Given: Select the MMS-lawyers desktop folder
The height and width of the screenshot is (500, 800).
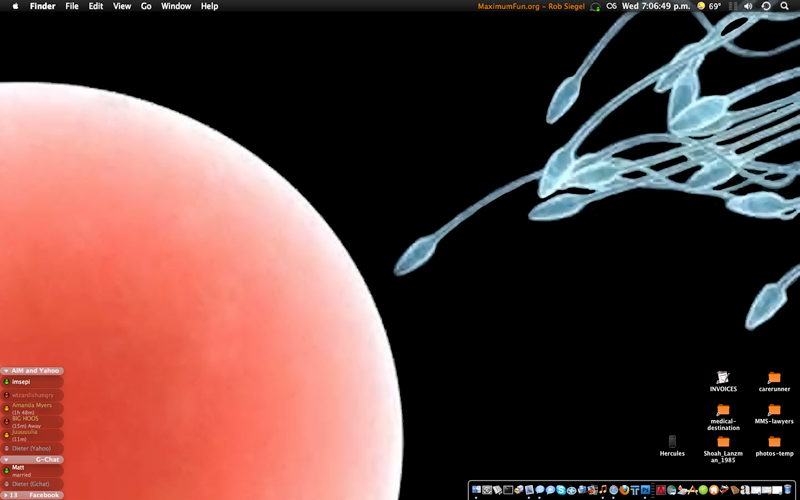Looking at the screenshot, I should click(774, 414).
